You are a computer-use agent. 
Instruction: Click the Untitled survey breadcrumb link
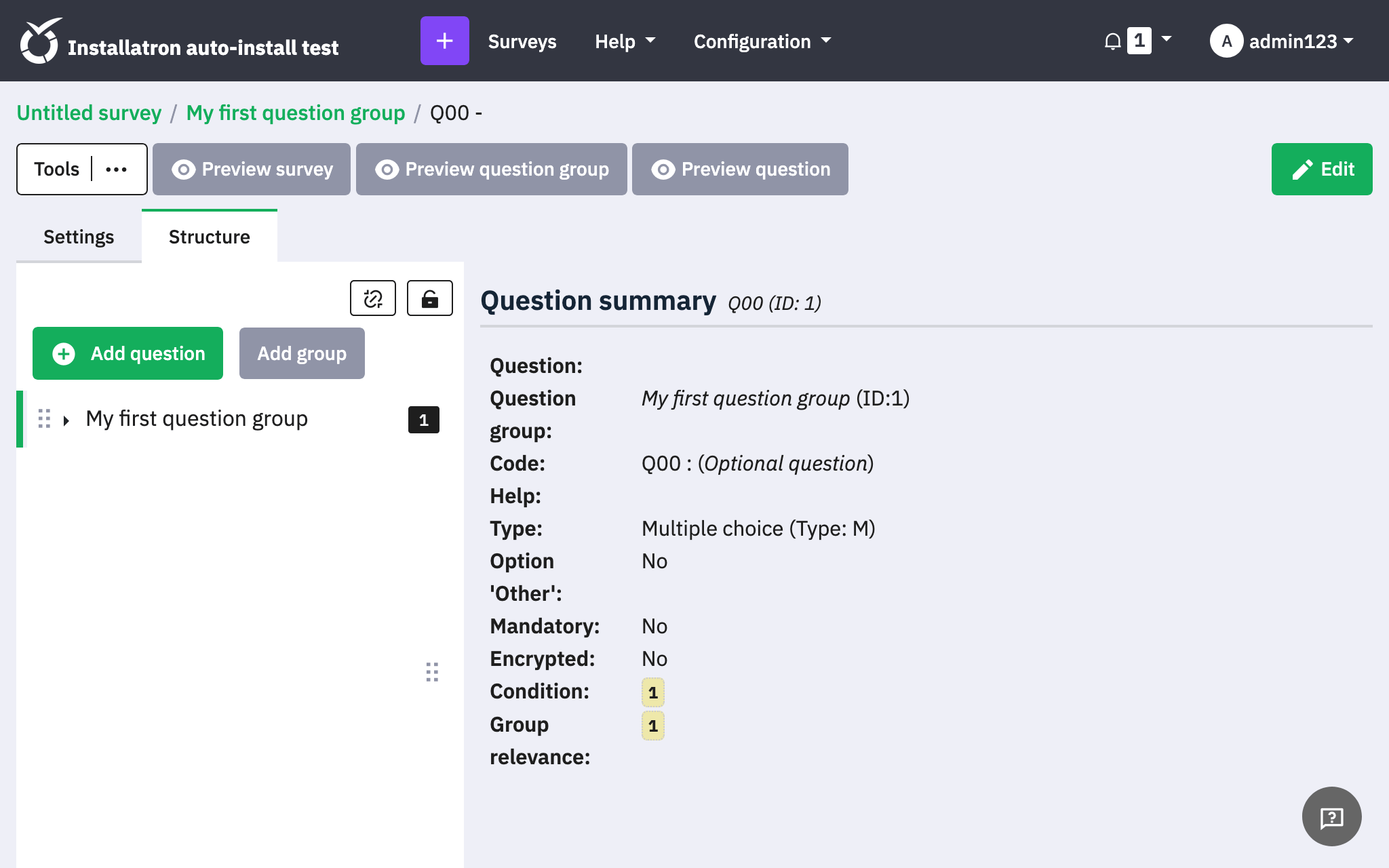click(x=89, y=113)
